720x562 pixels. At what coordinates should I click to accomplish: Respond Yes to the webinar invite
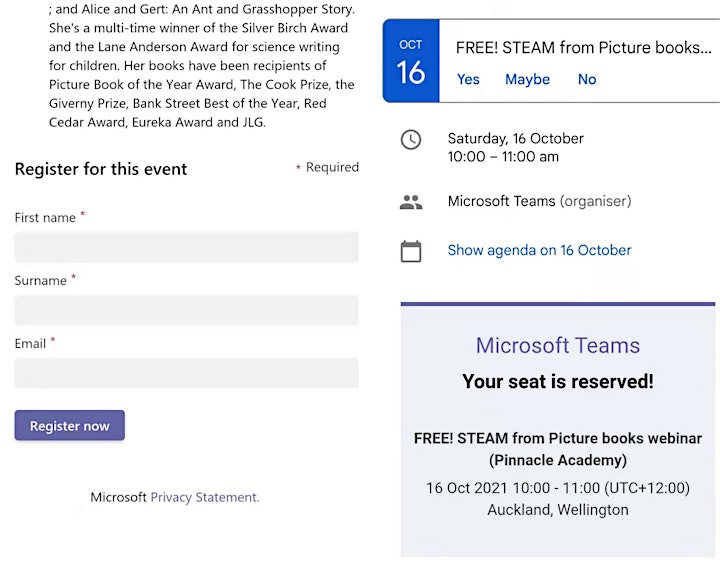click(468, 79)
